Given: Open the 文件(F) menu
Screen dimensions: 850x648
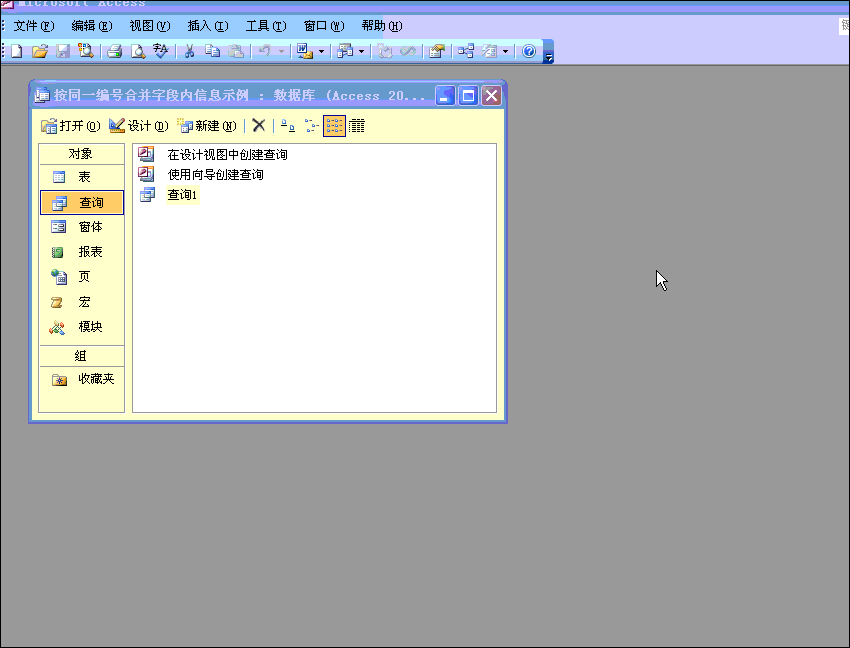Looking at the screenshot, I should [34, 26].
